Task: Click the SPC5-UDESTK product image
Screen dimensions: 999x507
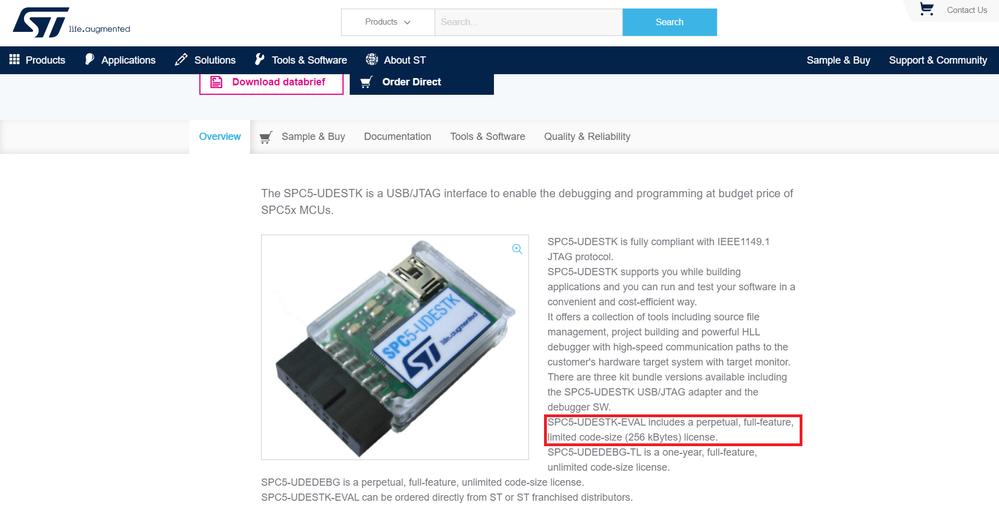Action: point(395,347)
